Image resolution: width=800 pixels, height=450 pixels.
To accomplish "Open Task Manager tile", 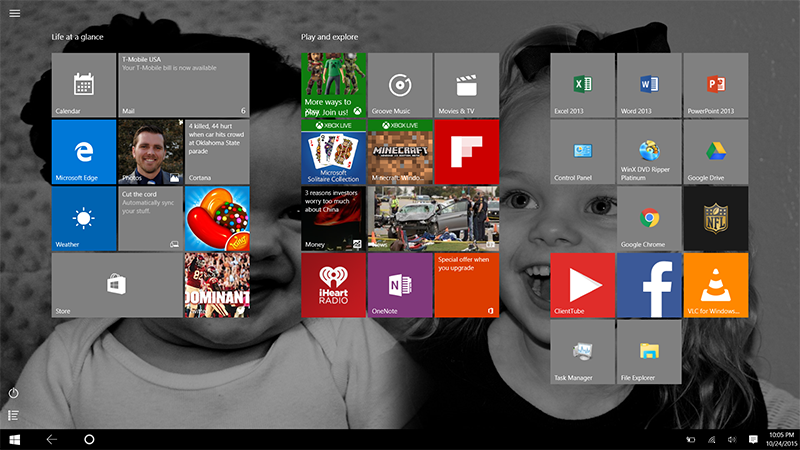I will (583, 352).
